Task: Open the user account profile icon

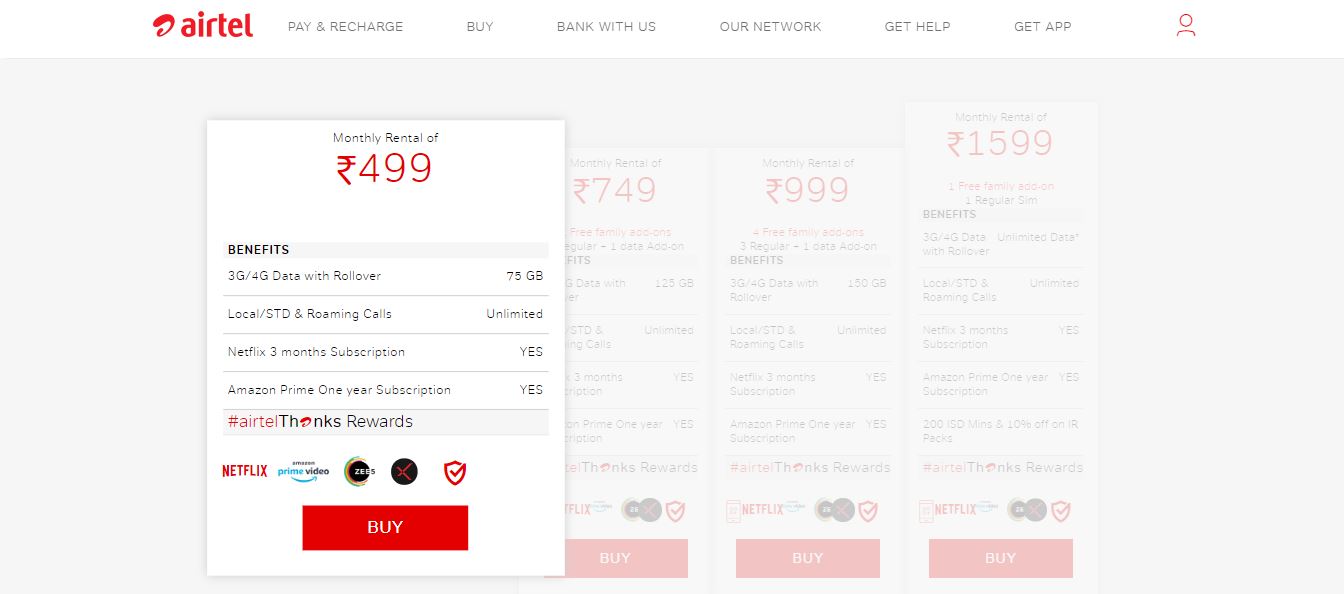Action: pos(1186,26)
